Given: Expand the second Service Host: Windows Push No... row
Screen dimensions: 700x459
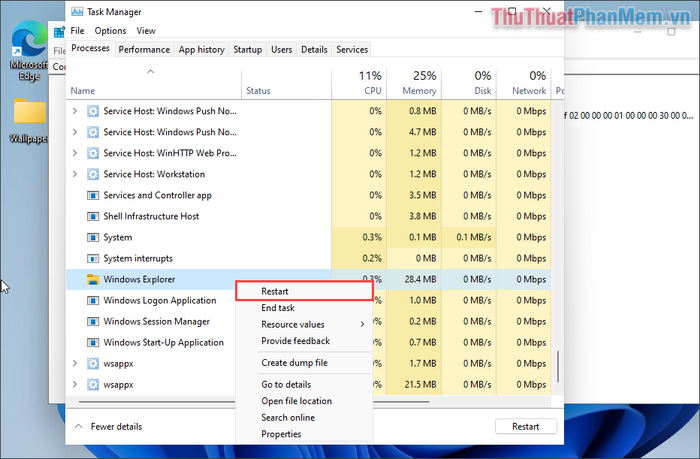Looking at the screenshot, I should coord(75,132).
